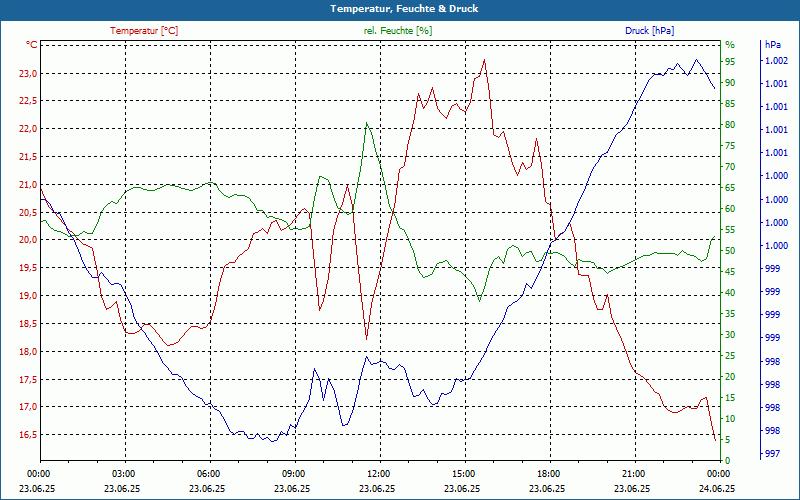
Task: Click the '15' humidity axis value
Action: click(730, 398)
